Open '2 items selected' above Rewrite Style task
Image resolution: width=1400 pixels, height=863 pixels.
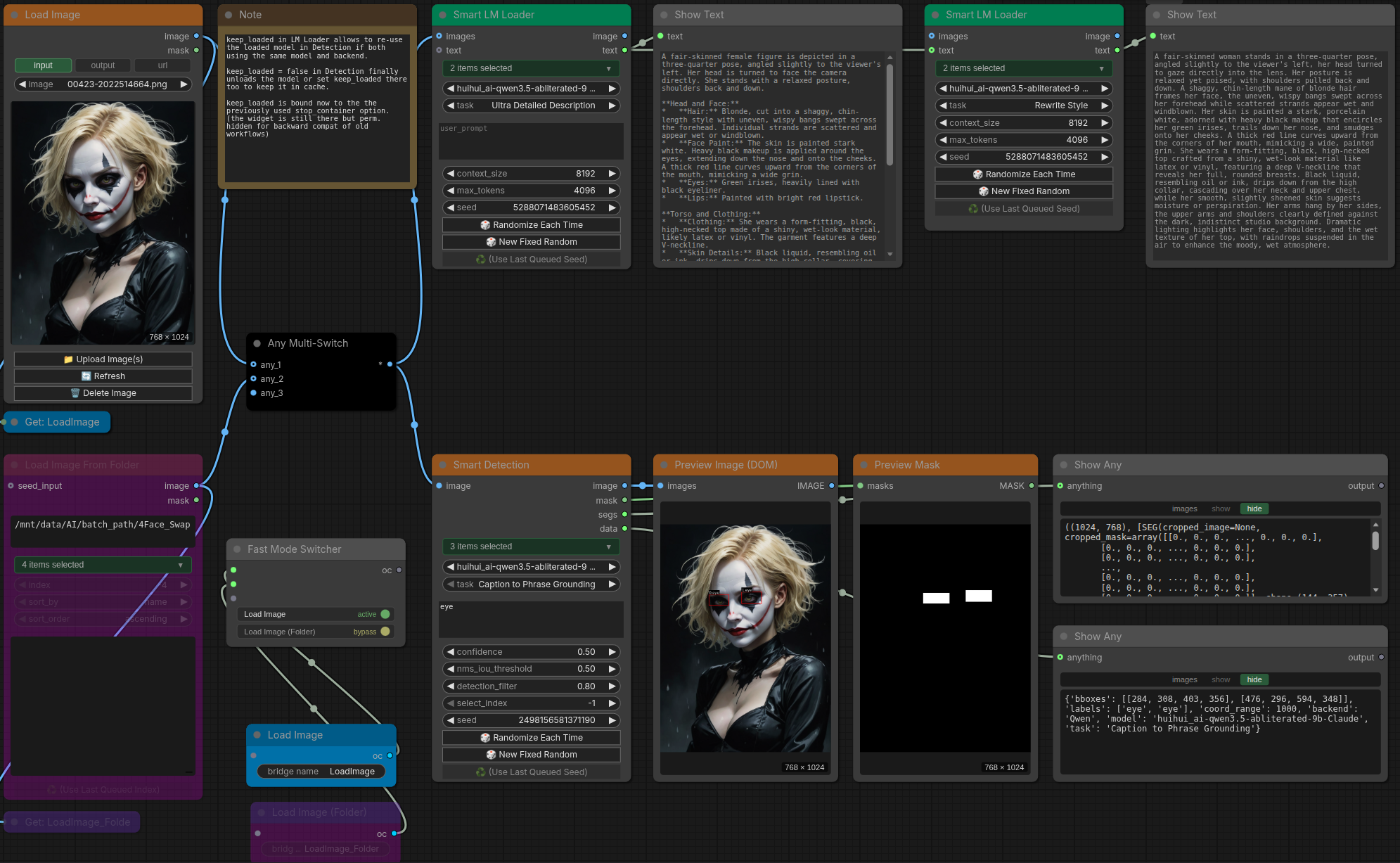[x=1024, y=68]
